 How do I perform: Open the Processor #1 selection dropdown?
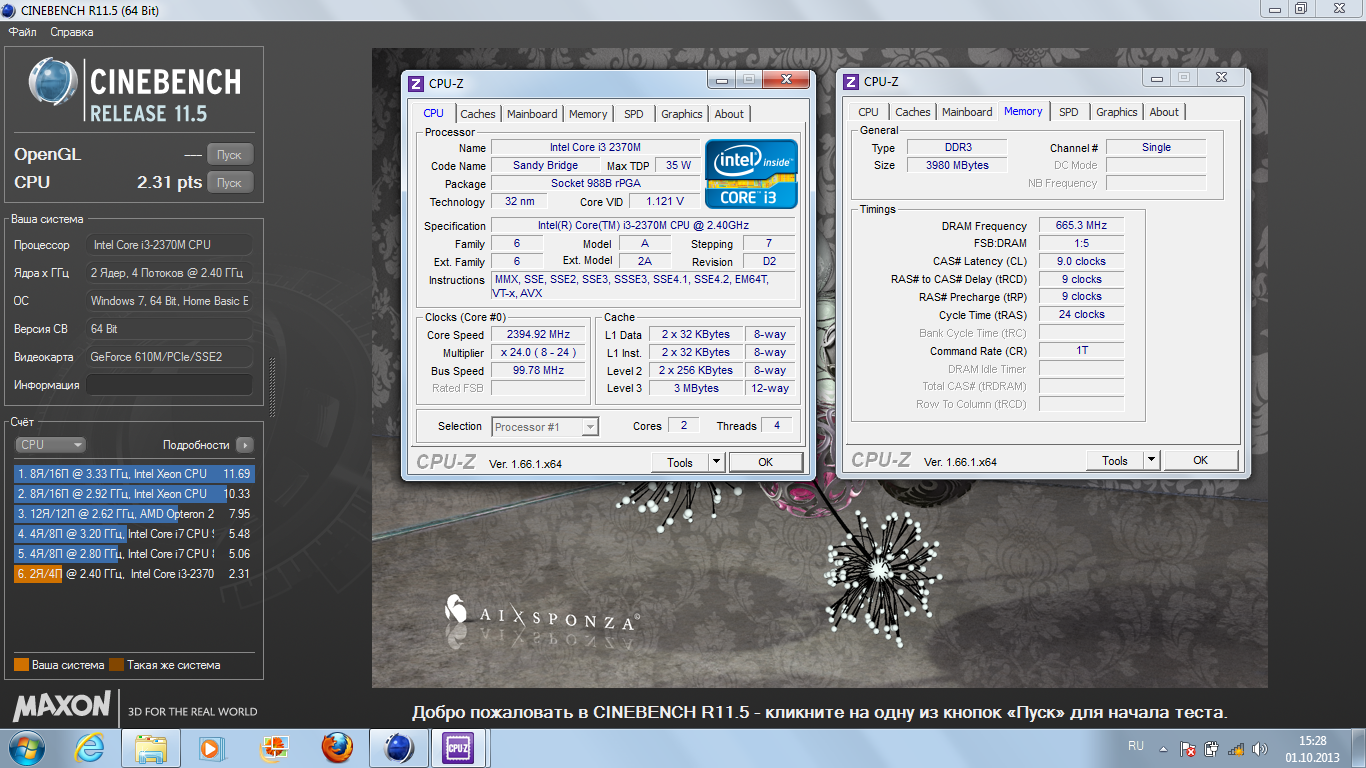click(546, 427)
